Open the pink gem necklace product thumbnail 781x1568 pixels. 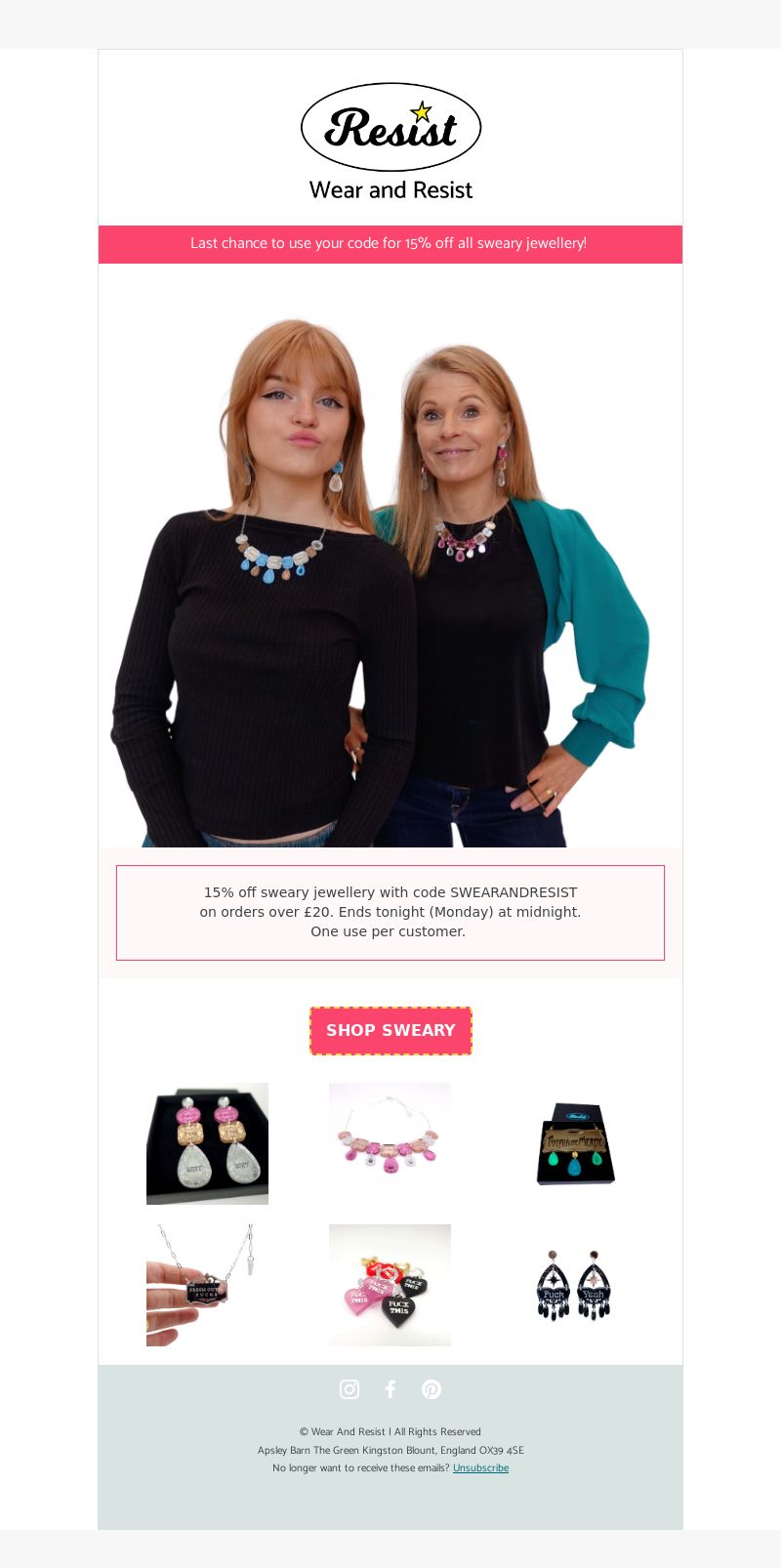pyautogui.click(x=390, y=1143)
